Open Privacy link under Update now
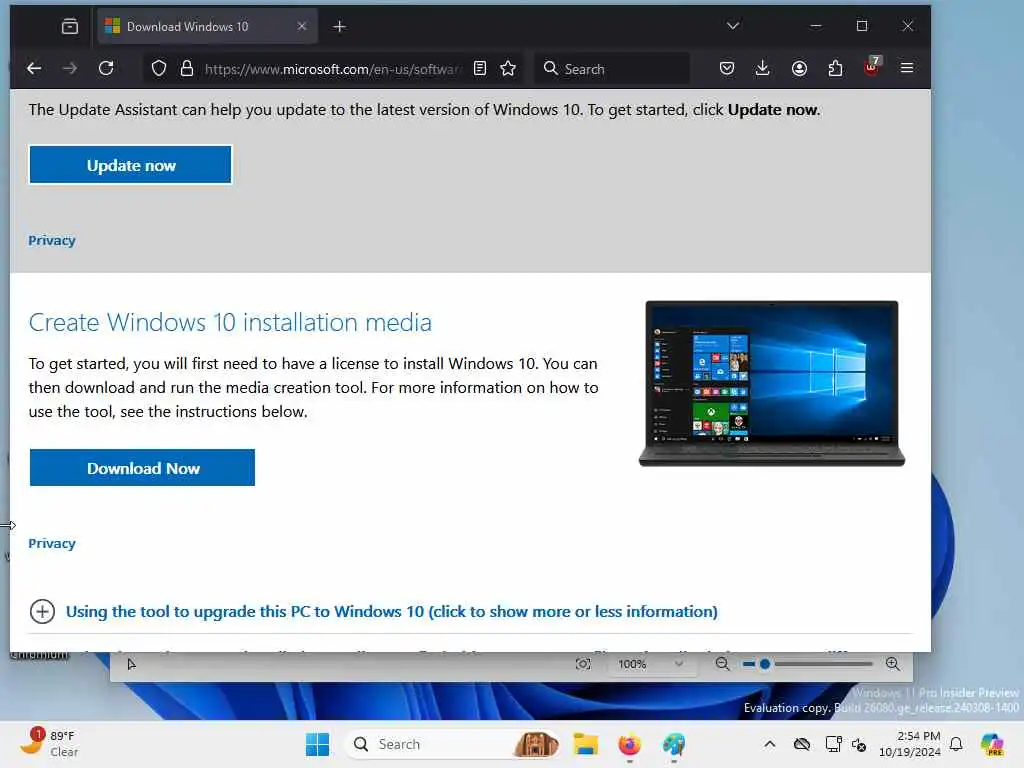 (52, 240)
